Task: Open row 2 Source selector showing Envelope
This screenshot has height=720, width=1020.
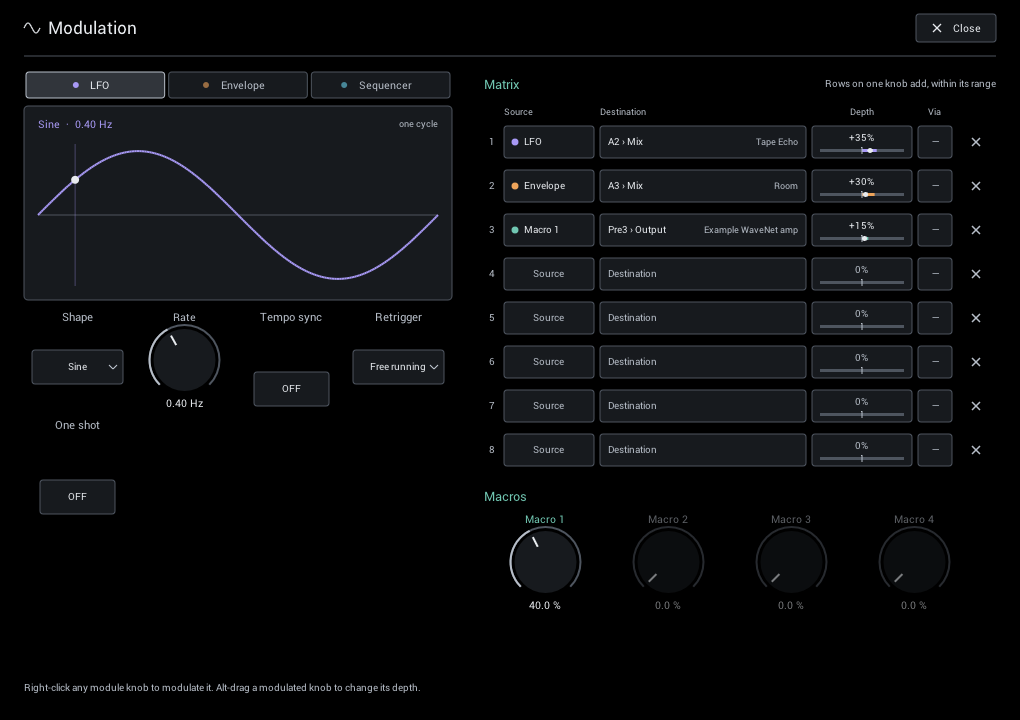Action: pos(548,186)
